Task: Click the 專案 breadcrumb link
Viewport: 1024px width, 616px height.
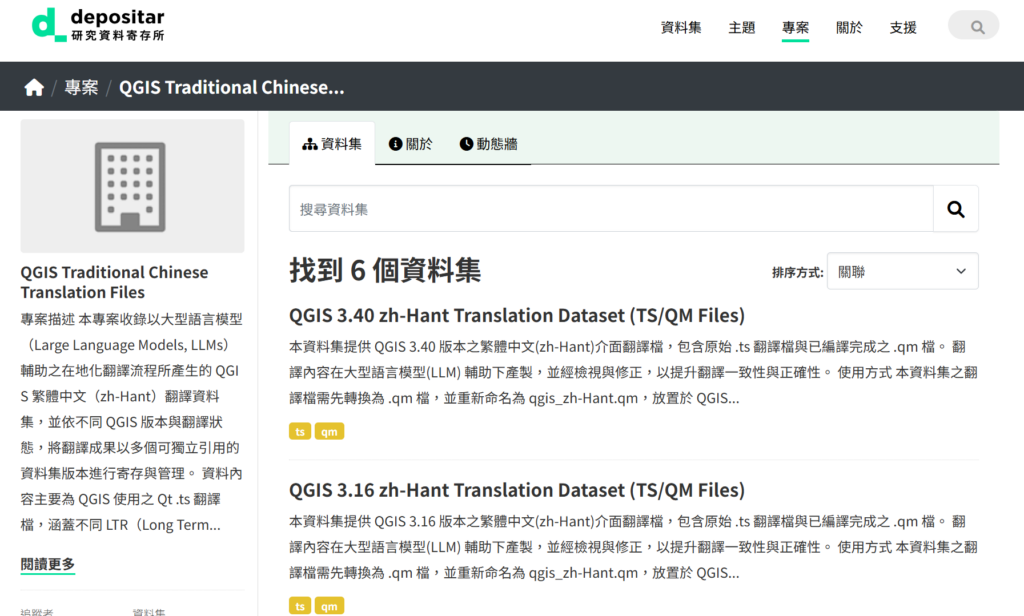Action: pyautogui.click(x=82, y=88)
